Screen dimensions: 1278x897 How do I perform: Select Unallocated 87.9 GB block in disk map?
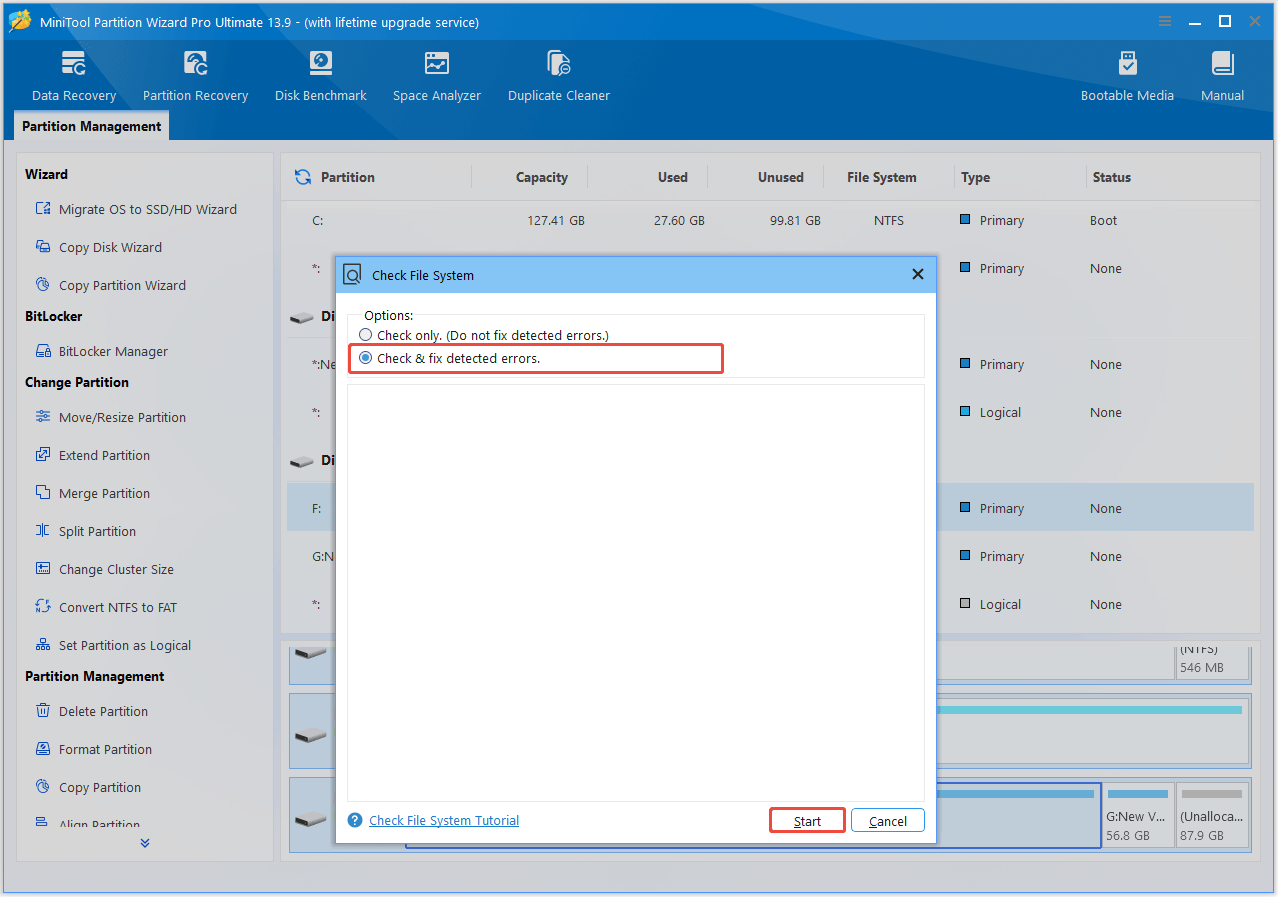click(1213, 816)
